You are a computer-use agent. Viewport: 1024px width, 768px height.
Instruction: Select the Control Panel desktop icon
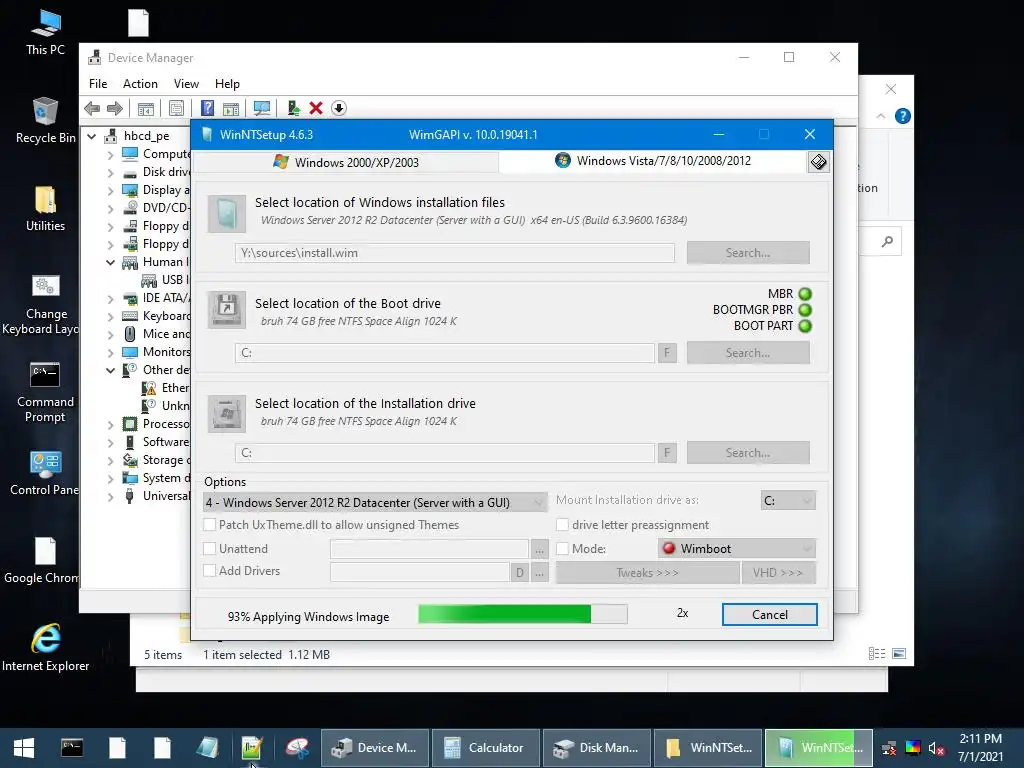[45, 473]
